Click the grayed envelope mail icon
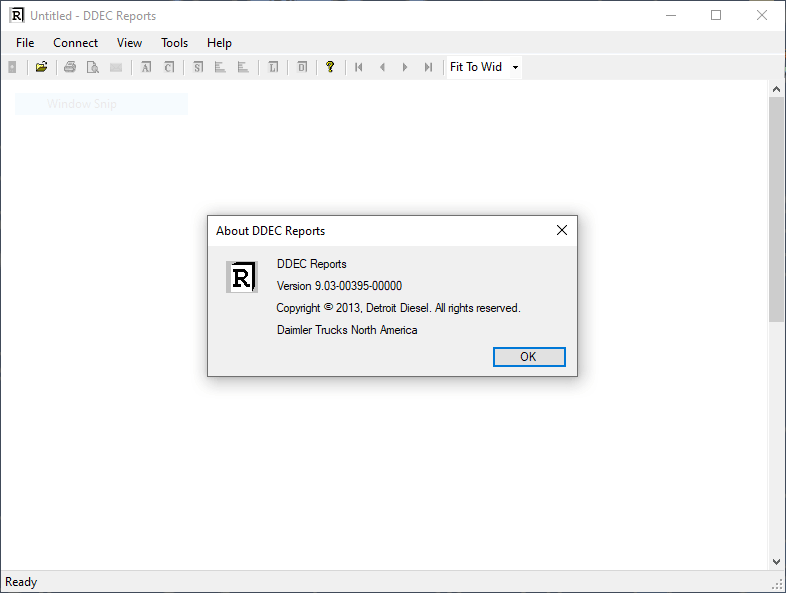786x593 pixels. (x=116, y=67)
